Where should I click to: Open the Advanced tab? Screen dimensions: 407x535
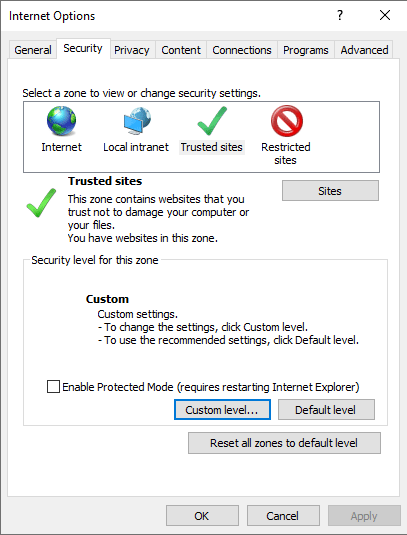pyautogui.click(x=364, y=50)
